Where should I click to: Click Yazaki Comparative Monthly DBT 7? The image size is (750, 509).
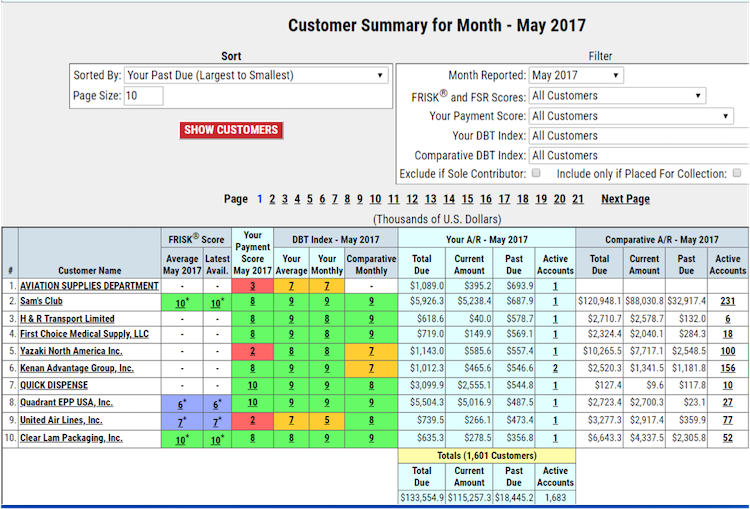coord(371,352)
